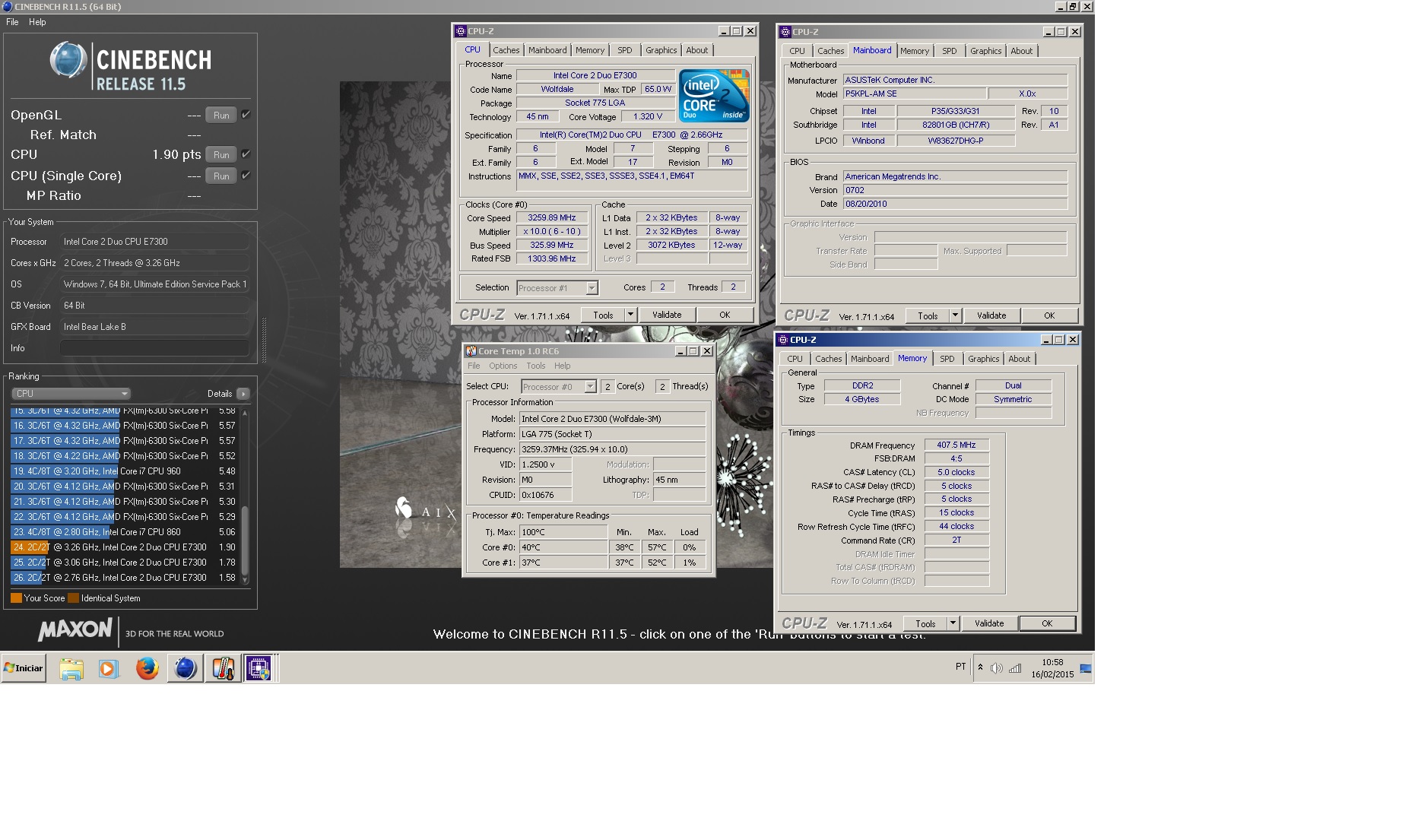This screenshot has height=840, width=1418.
Task: Open Tools dropdown arrow in CPU-Z CPU window
Action: tap(630, 315)
